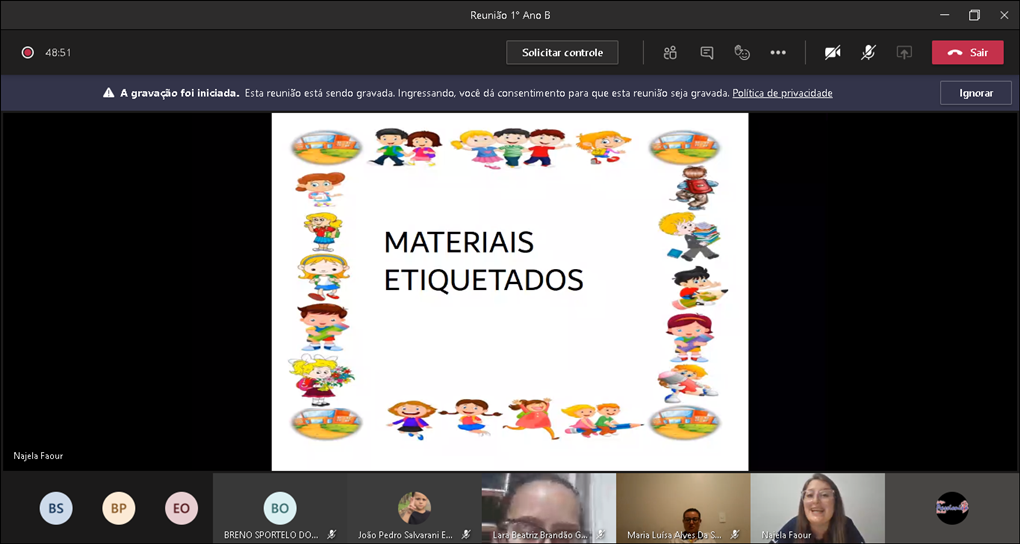Click the shared slide MATERIAIS ETIQUETADOS

[510, 292]
